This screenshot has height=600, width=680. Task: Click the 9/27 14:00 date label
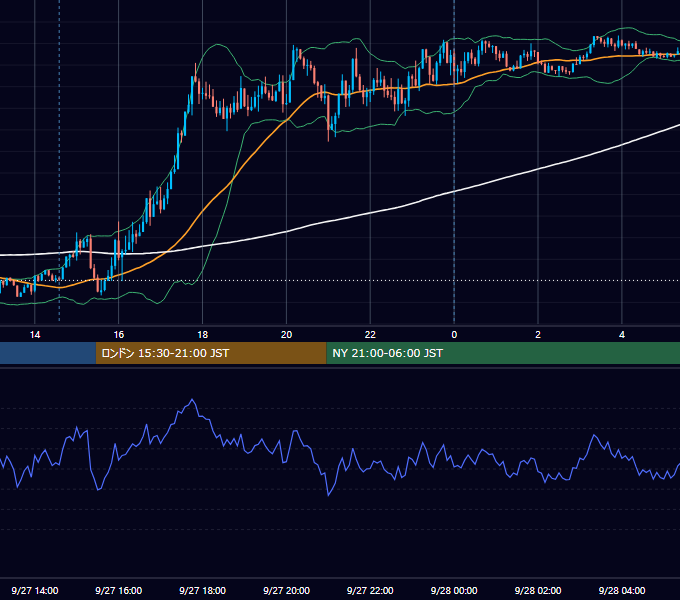click(35, 590)
